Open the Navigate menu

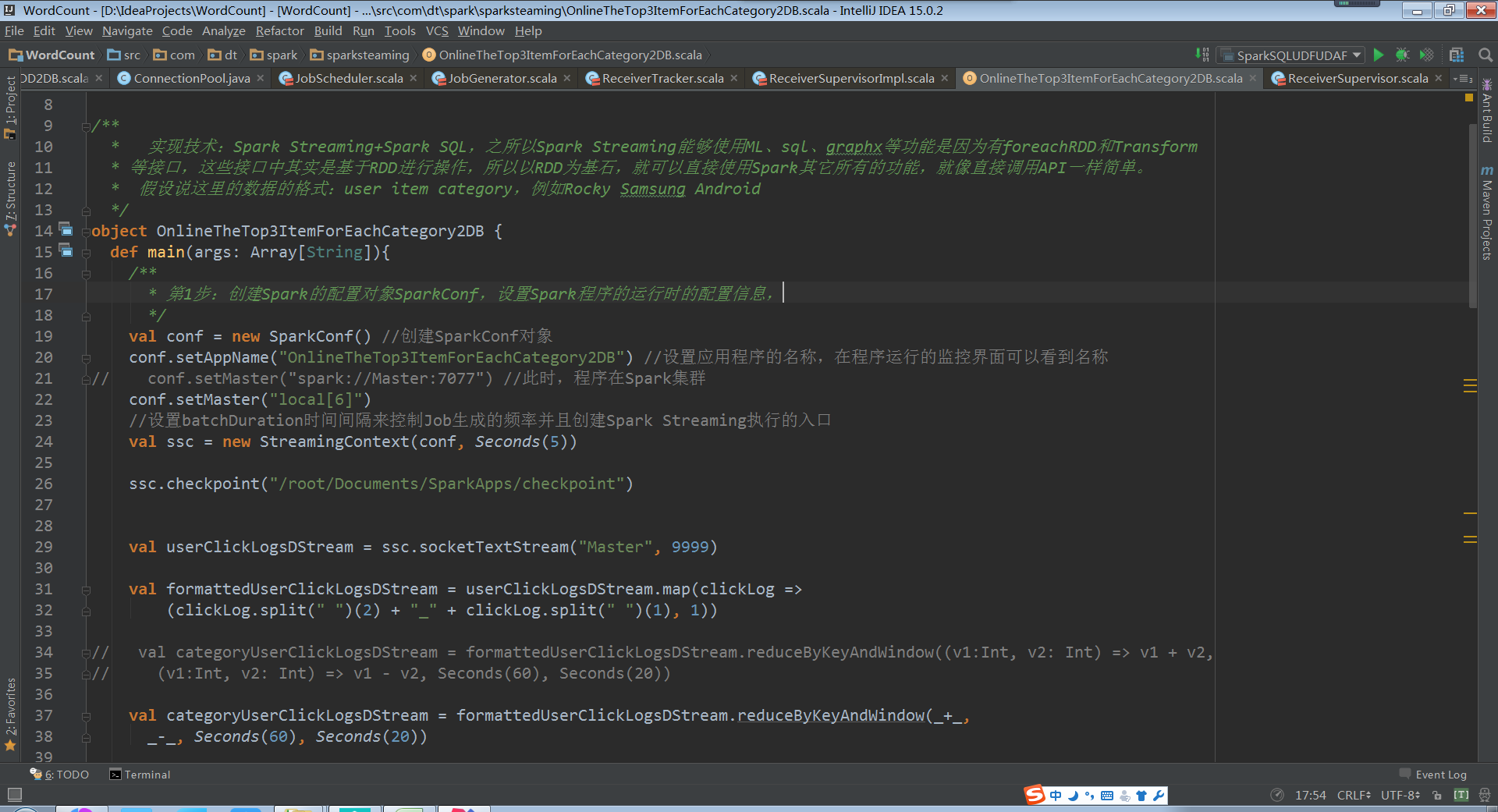127,31
